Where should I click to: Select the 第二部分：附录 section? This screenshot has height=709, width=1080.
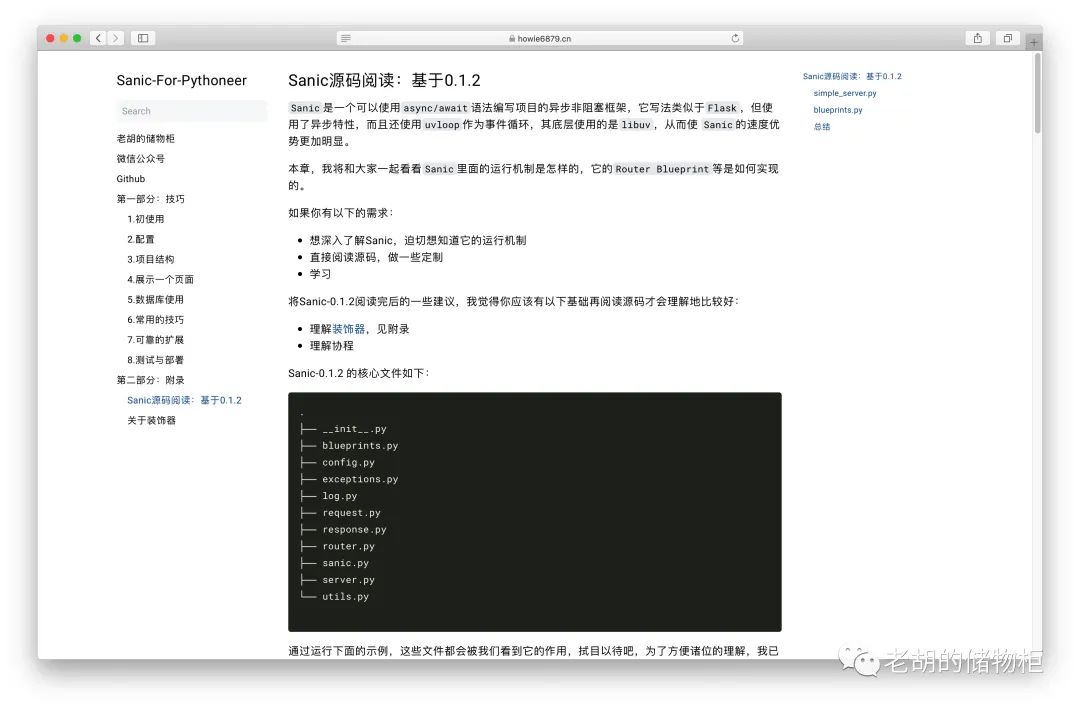[150, 380]
